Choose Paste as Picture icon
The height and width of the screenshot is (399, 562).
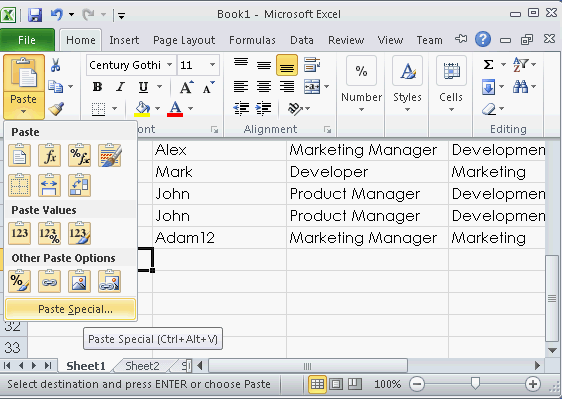click(x=79, y=281)
